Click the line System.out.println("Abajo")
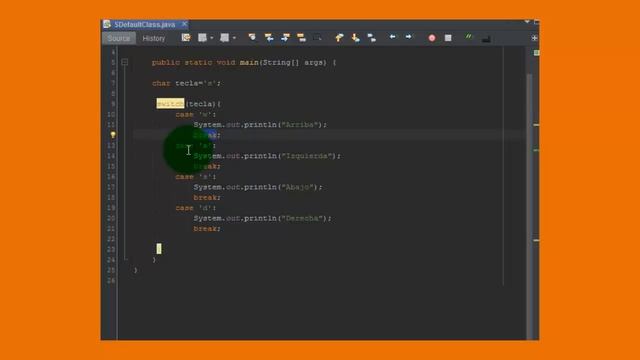 pos(258,187)
